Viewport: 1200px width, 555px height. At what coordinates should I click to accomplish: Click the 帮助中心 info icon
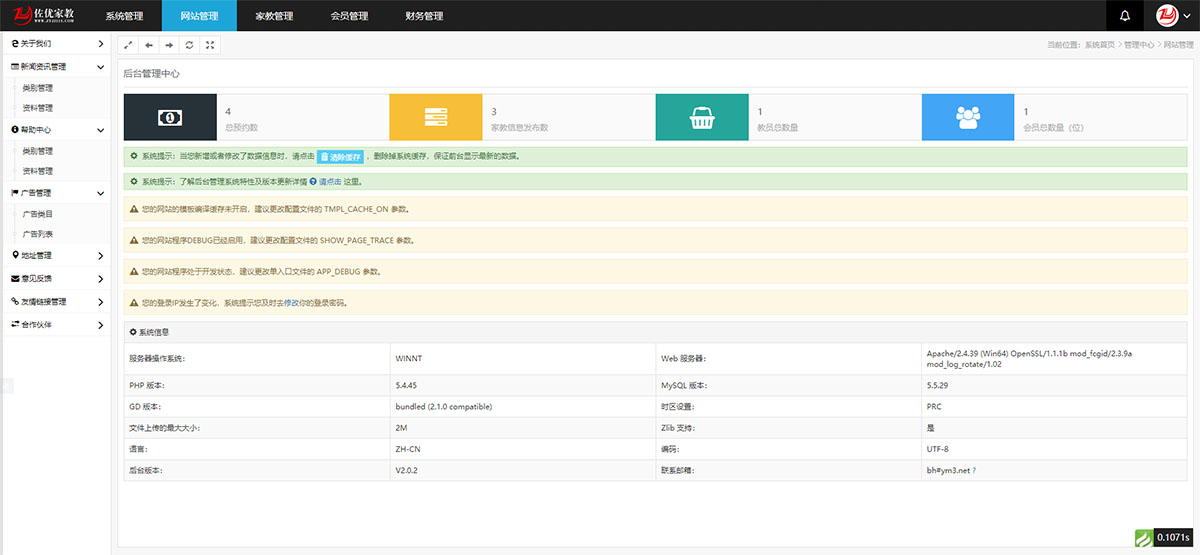[x=14, y=130]
